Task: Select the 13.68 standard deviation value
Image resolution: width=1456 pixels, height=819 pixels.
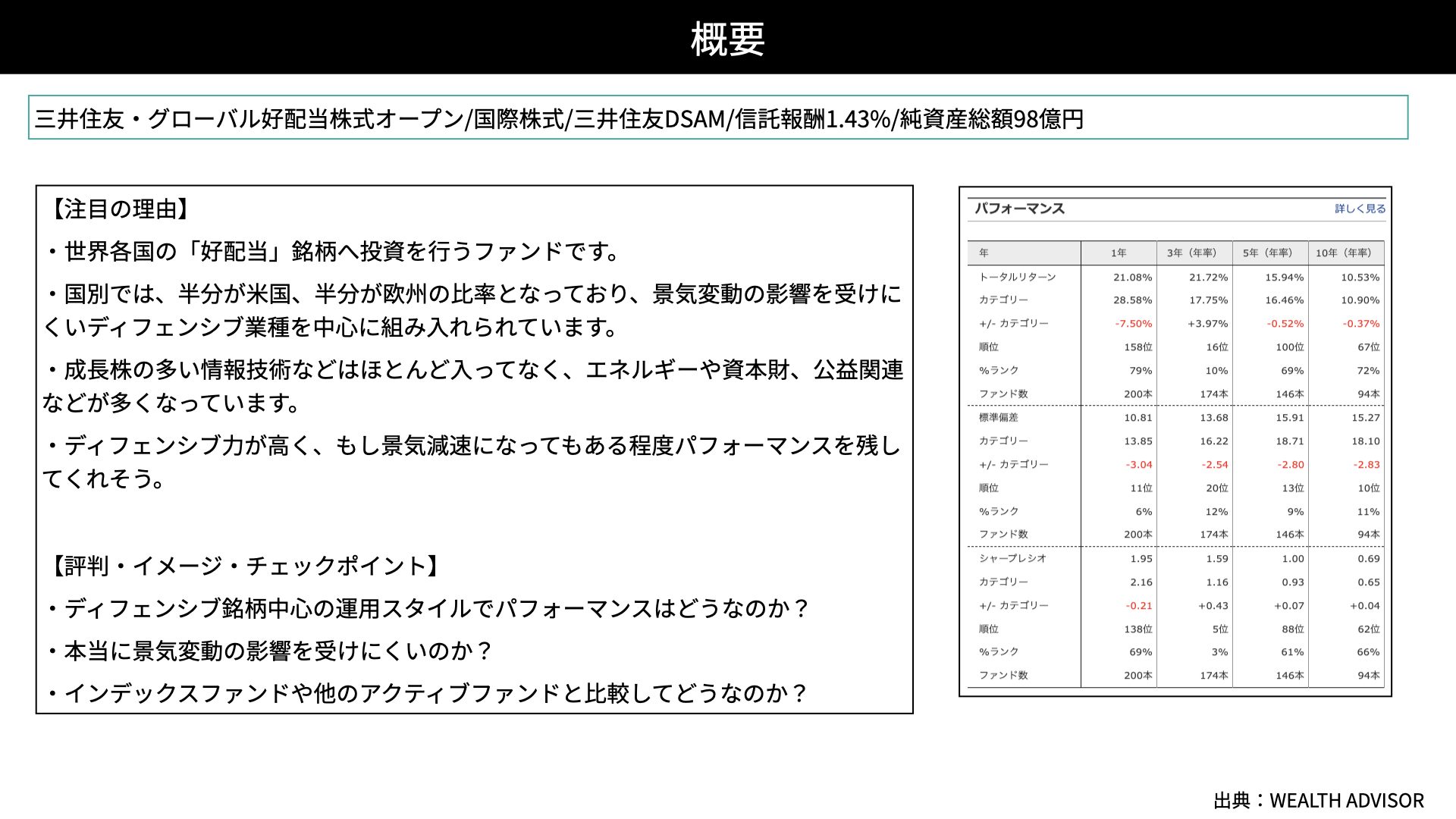Action: tap(1213, 418)
